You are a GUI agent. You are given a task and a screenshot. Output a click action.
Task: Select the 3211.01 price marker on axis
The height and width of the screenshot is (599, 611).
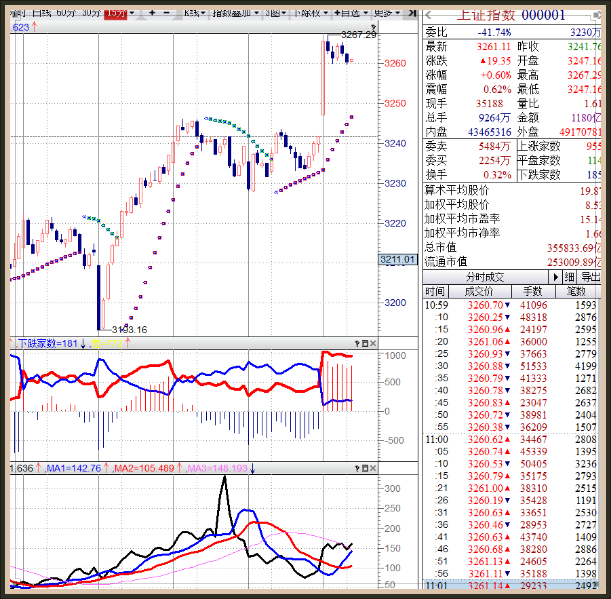click(397, 260)
